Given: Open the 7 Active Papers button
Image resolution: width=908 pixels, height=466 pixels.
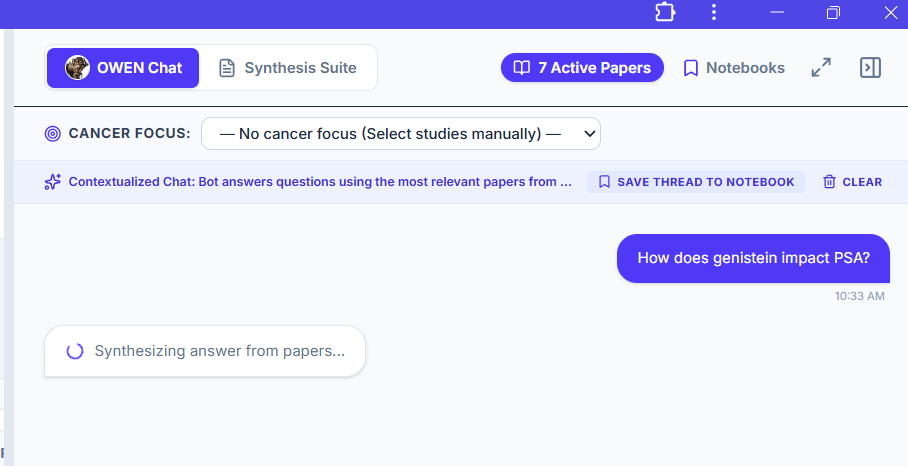Looking at the screenshot, I should coord(582,68).
